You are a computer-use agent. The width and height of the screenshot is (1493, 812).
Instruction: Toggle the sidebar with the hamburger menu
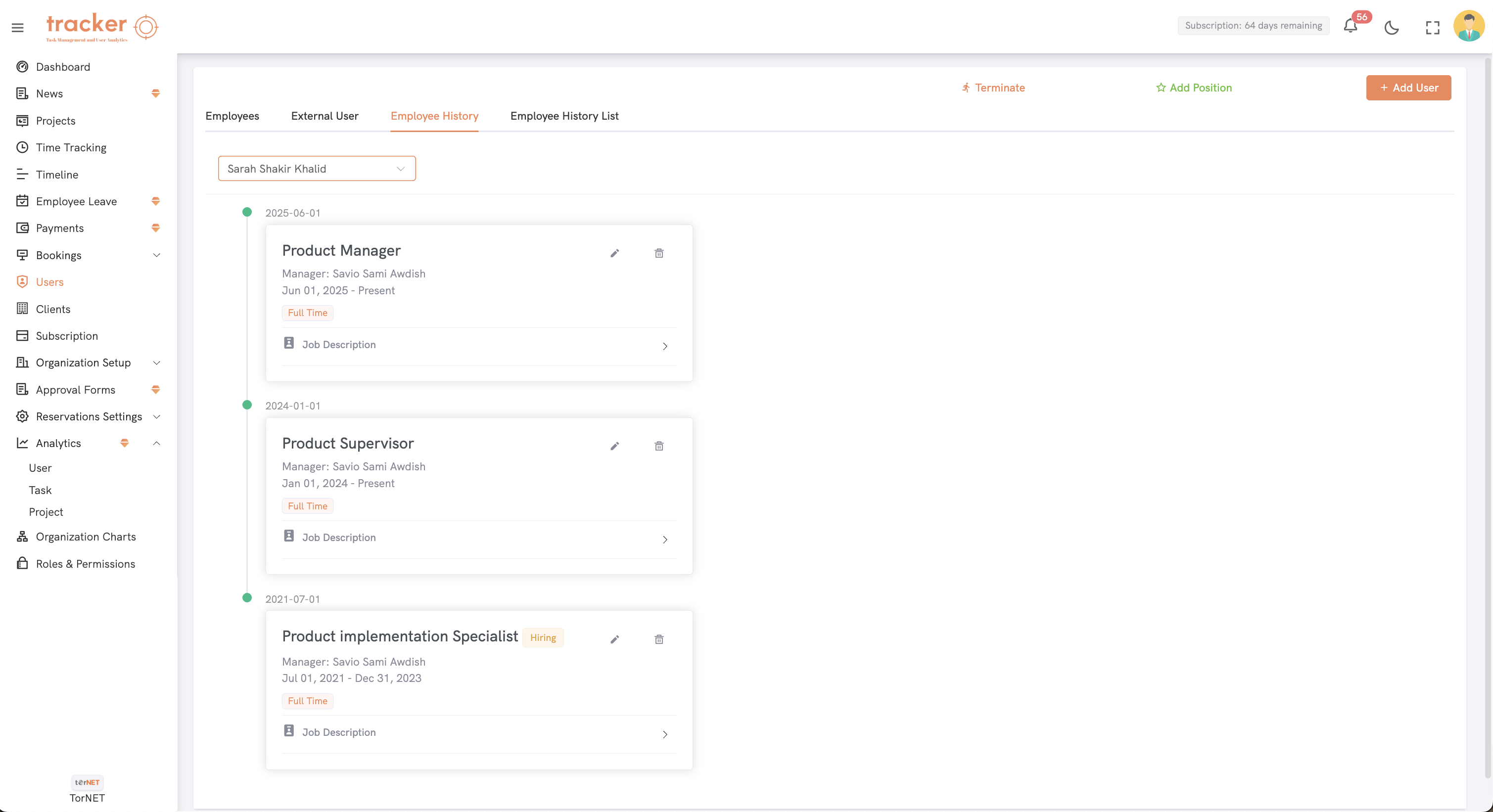(17, 27)
